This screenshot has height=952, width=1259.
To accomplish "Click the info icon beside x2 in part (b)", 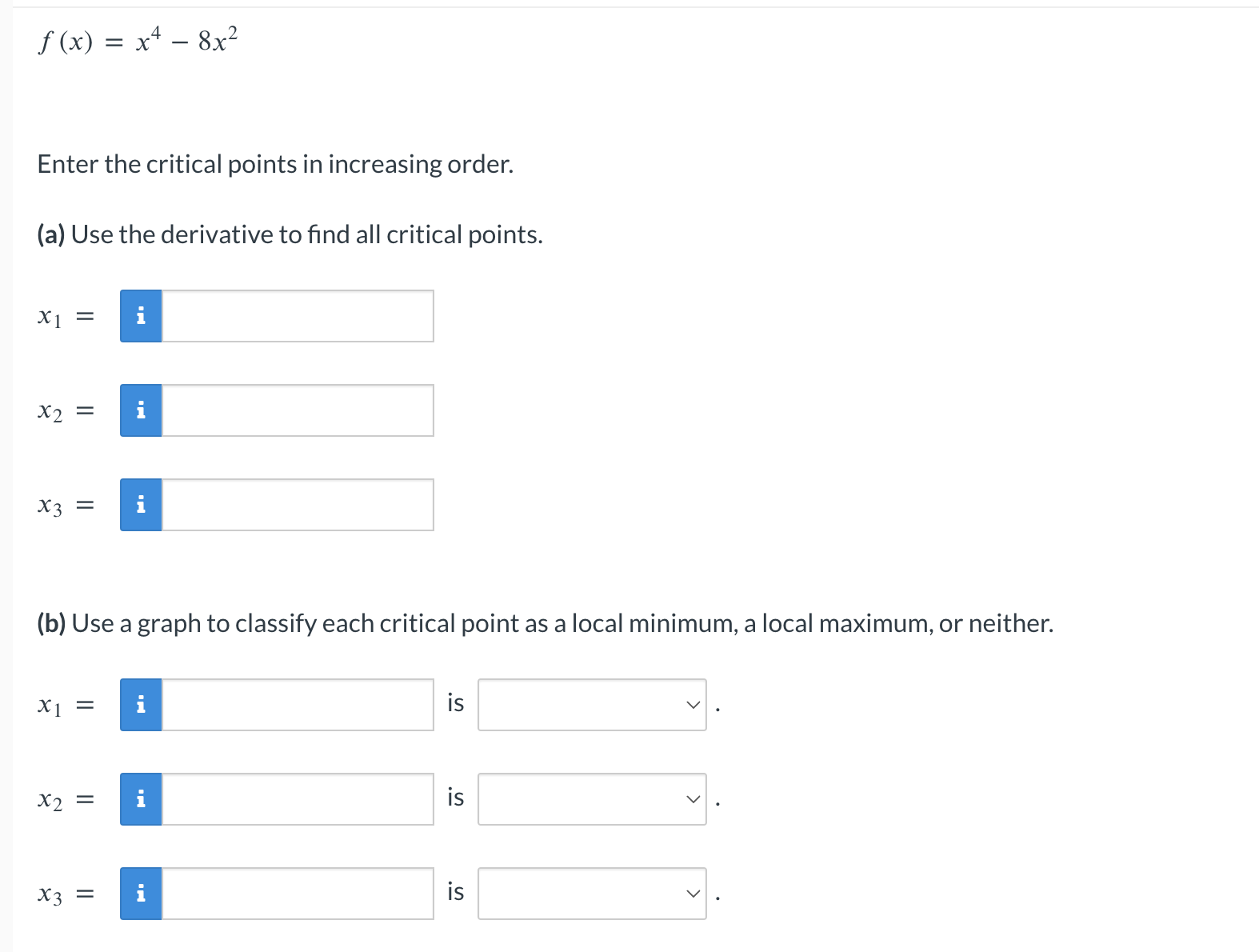I will pyautogui.click(x=141, y=798).
